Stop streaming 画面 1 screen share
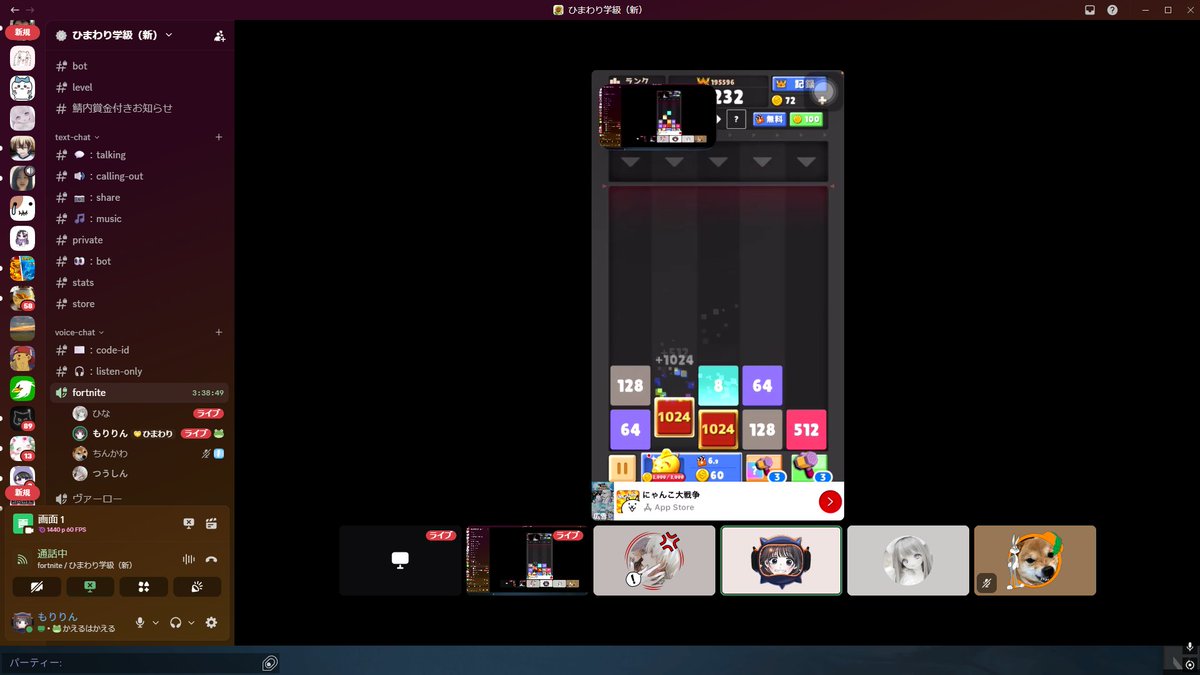Screen dimensions: 1200x675 (188, 523)
